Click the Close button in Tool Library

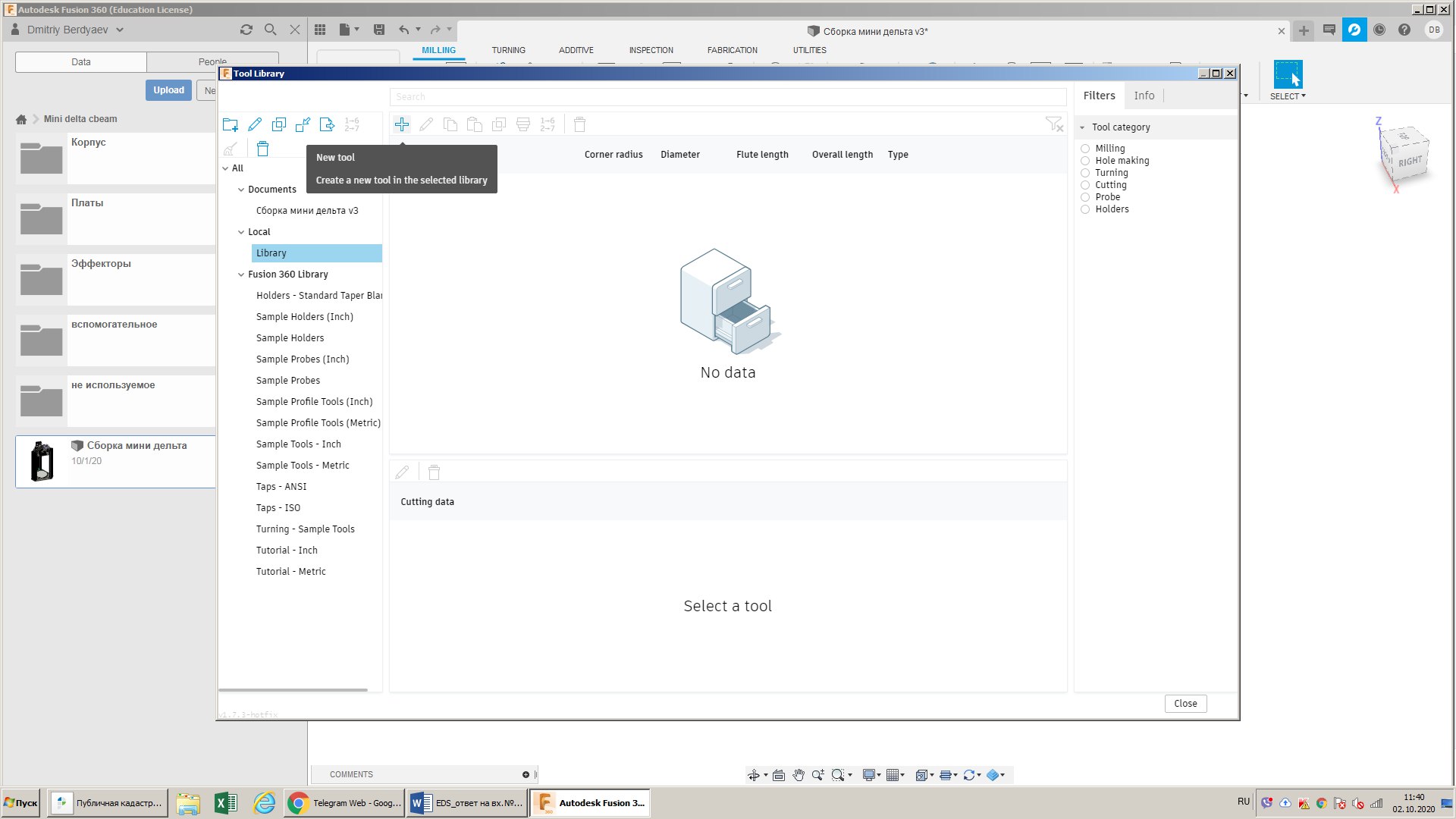[1185, 704]
